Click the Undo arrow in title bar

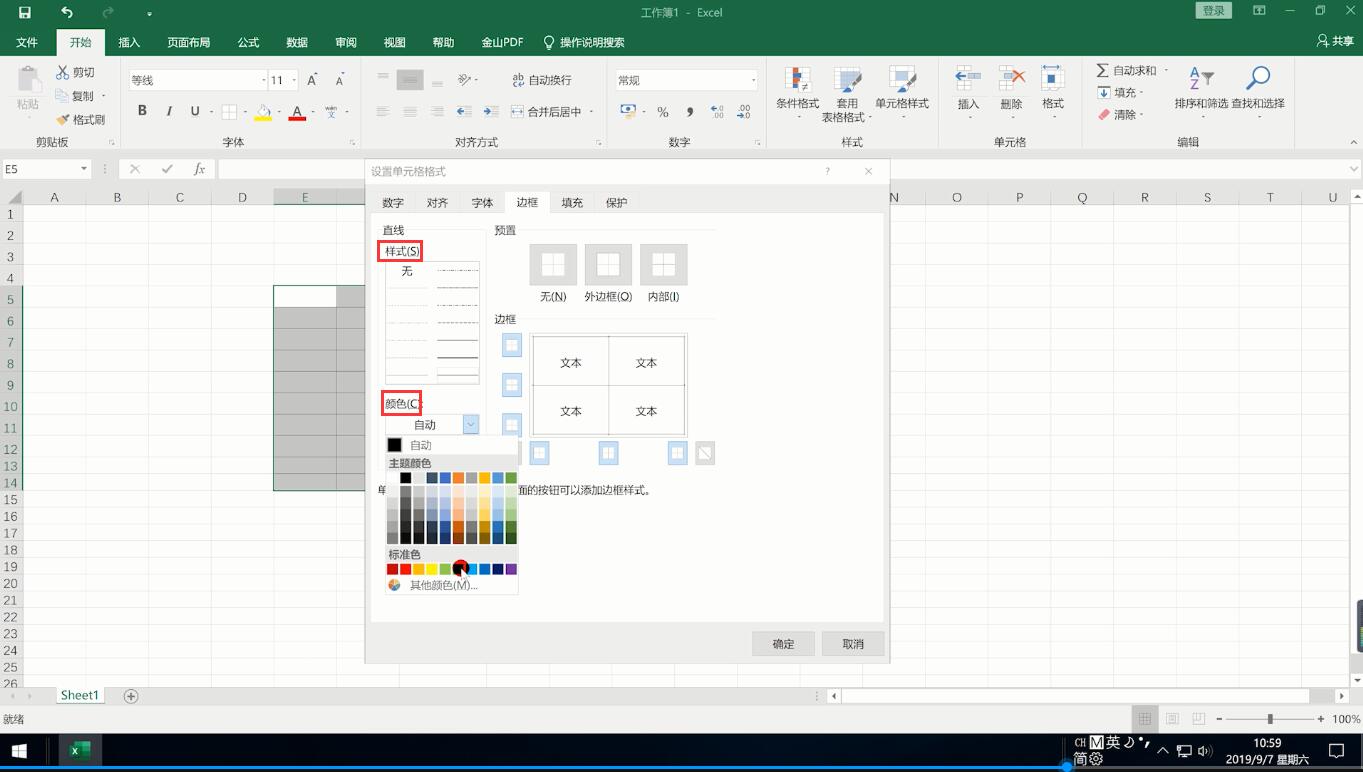[x=66, y=13]
